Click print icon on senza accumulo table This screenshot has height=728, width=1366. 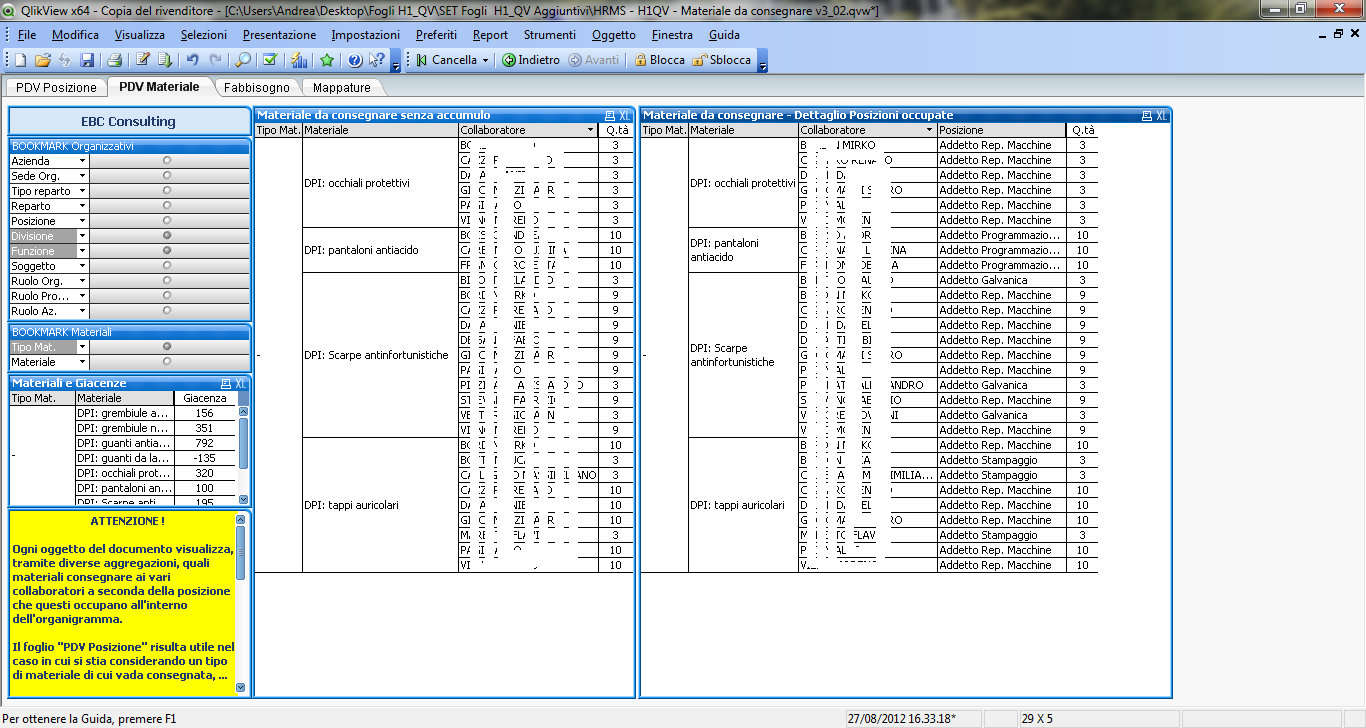point(610,116)
